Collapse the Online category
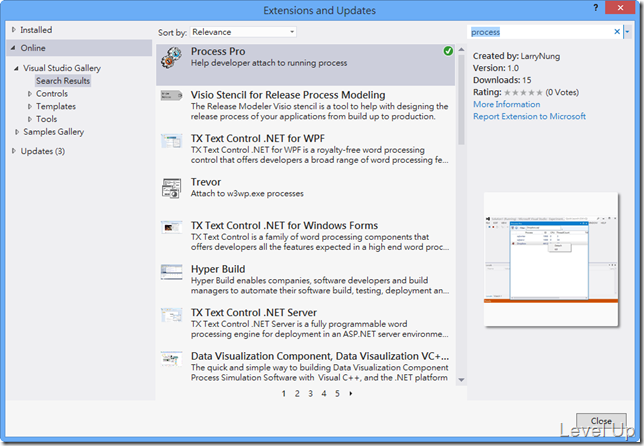 (x=13, y=48)
